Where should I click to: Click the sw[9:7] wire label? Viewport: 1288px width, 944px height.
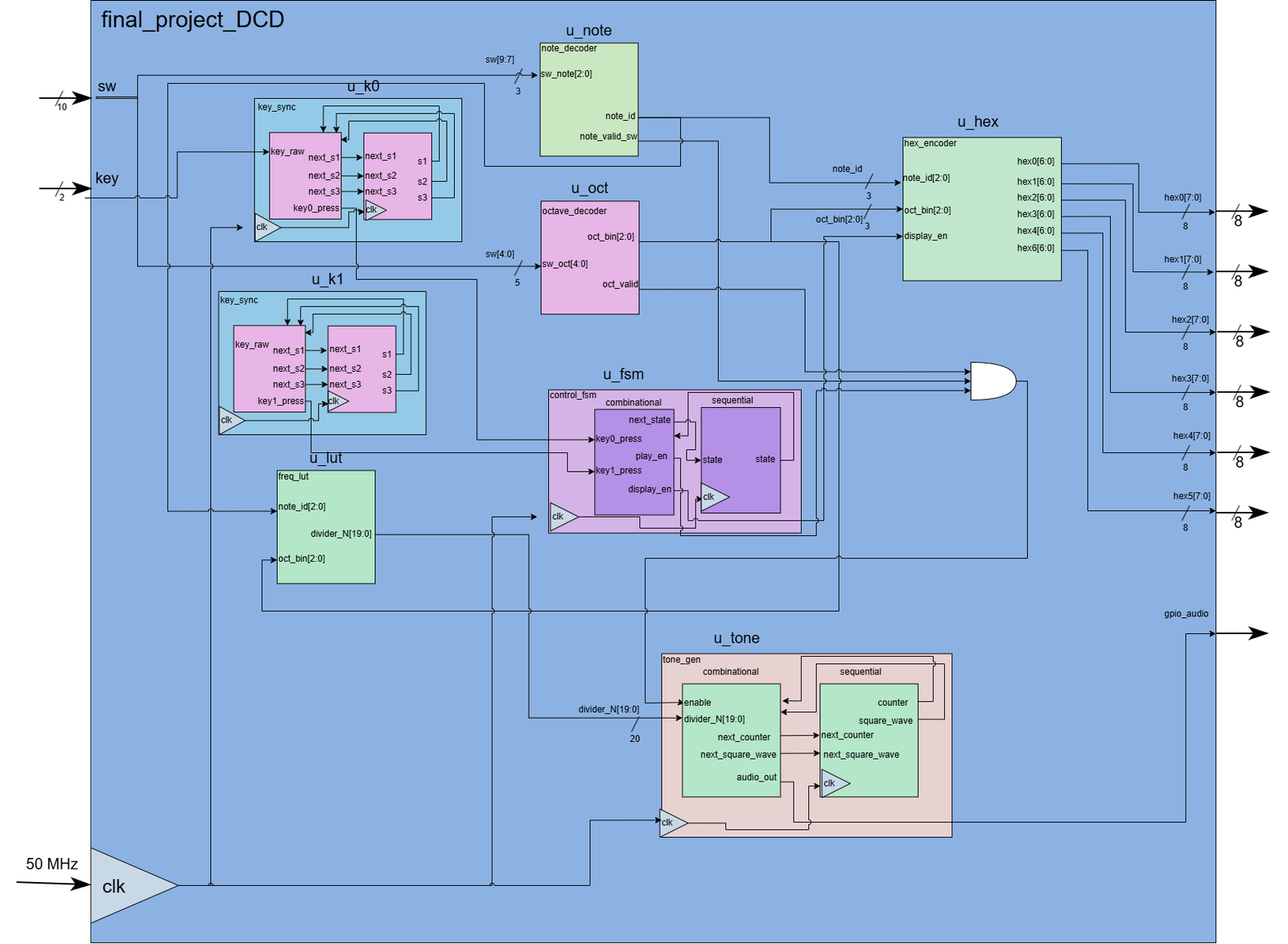(500, 60)
